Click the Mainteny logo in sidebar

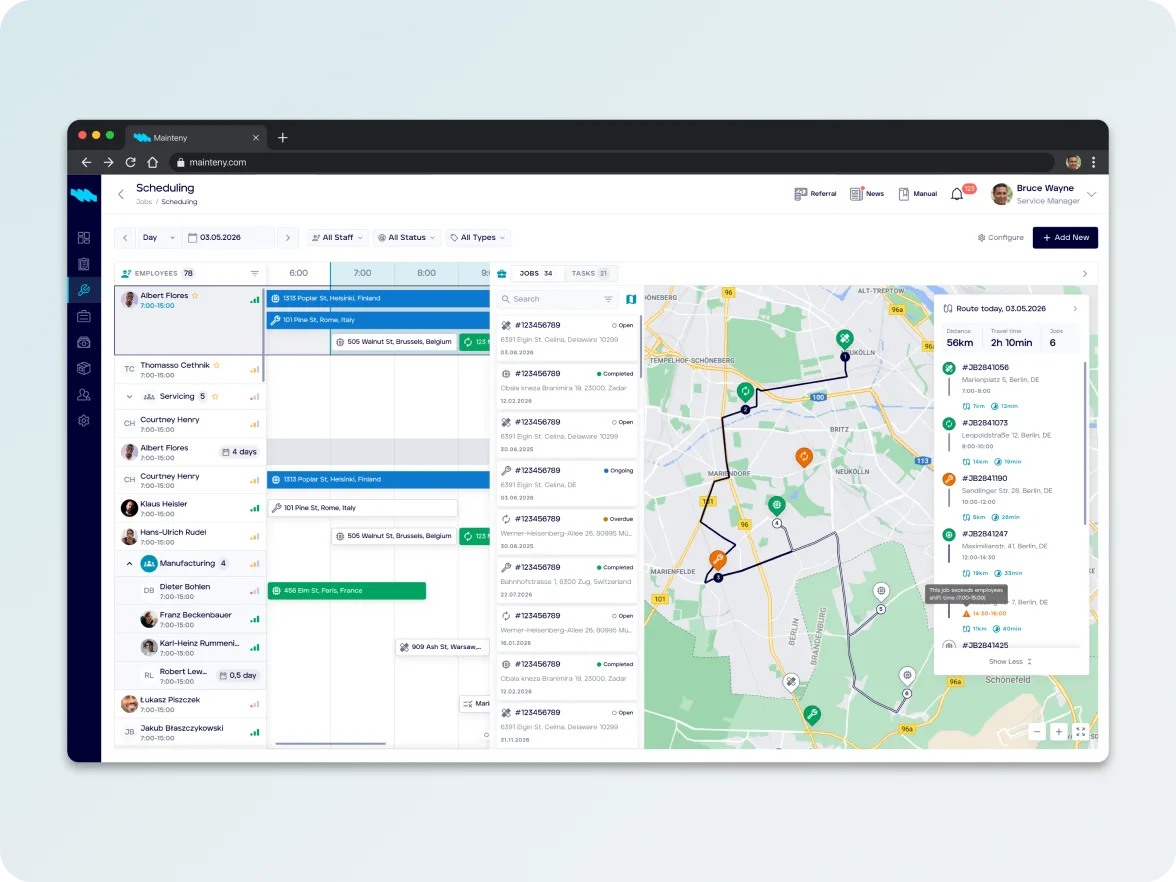click(x=84, y=195)
